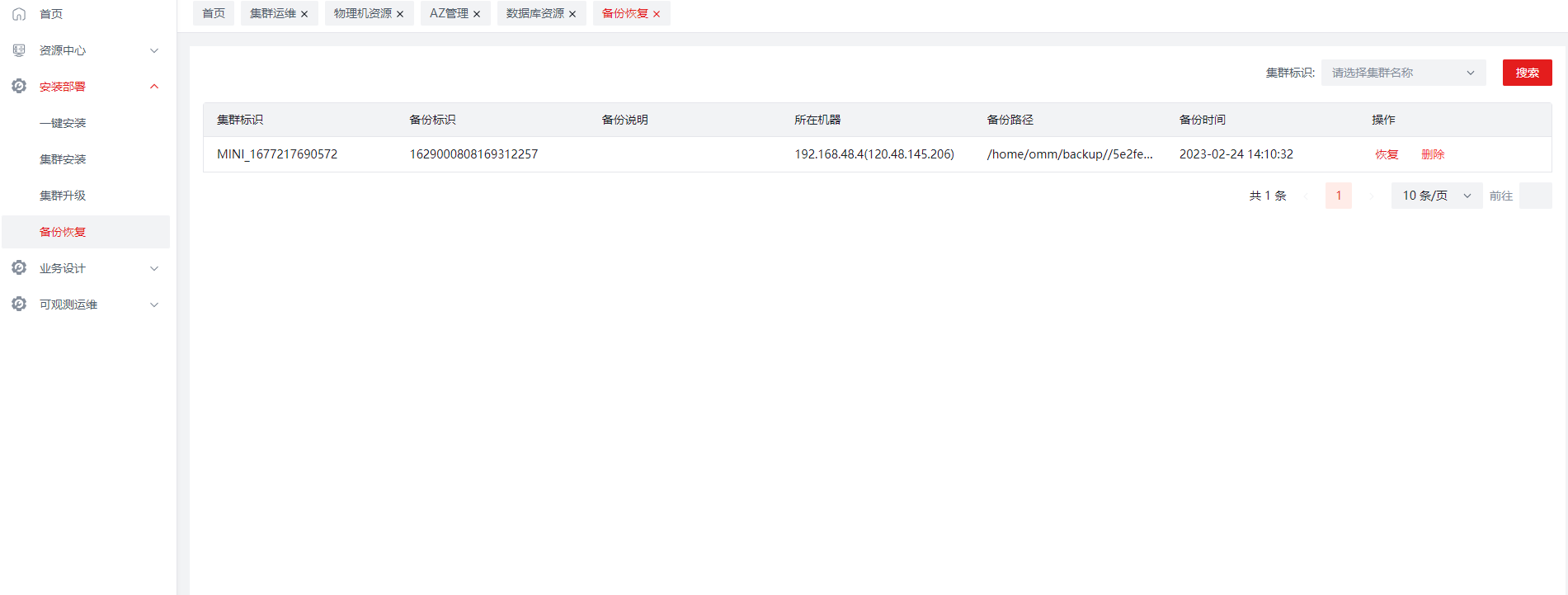The image size is (1568, 595).
Task: Click the 可观测运维 gear icon
Action: 19,305
